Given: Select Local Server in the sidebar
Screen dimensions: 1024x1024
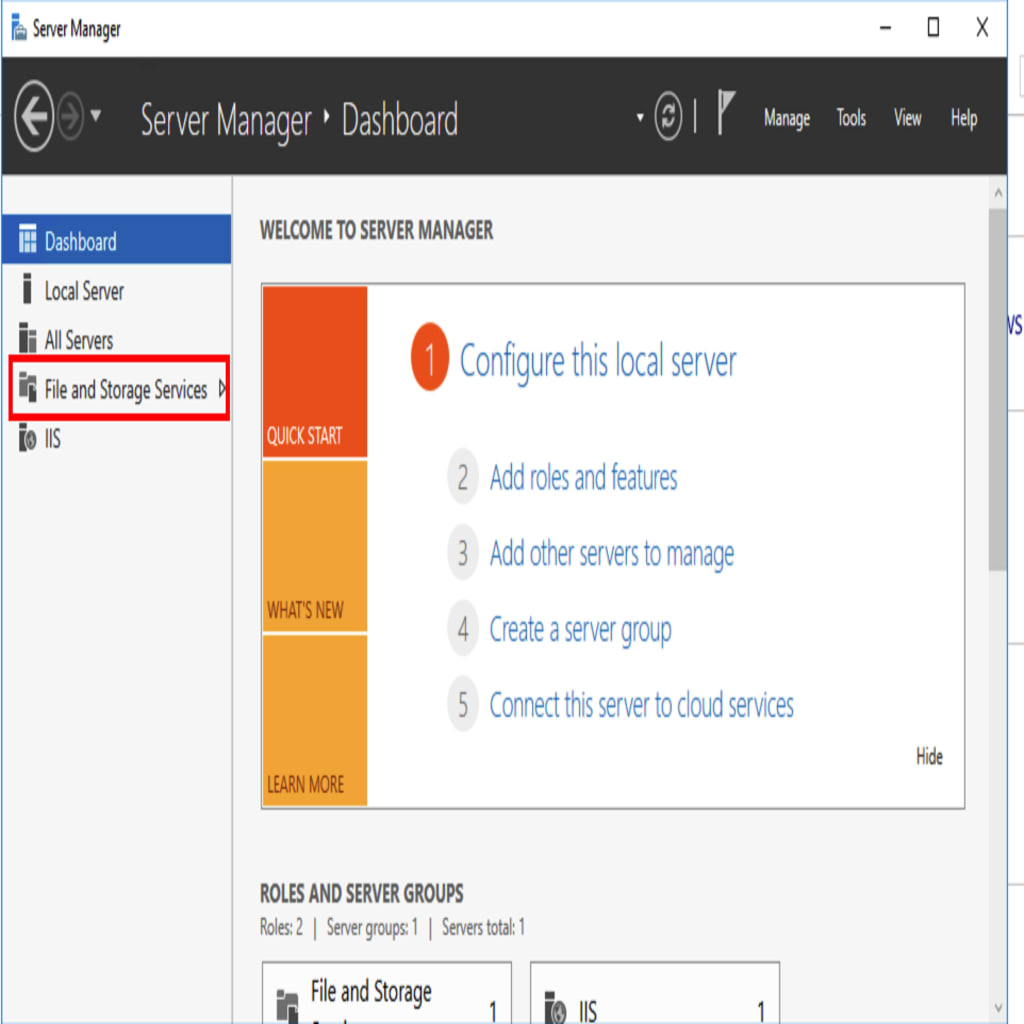Looking at the screenshot, I should tap(116, 291).
